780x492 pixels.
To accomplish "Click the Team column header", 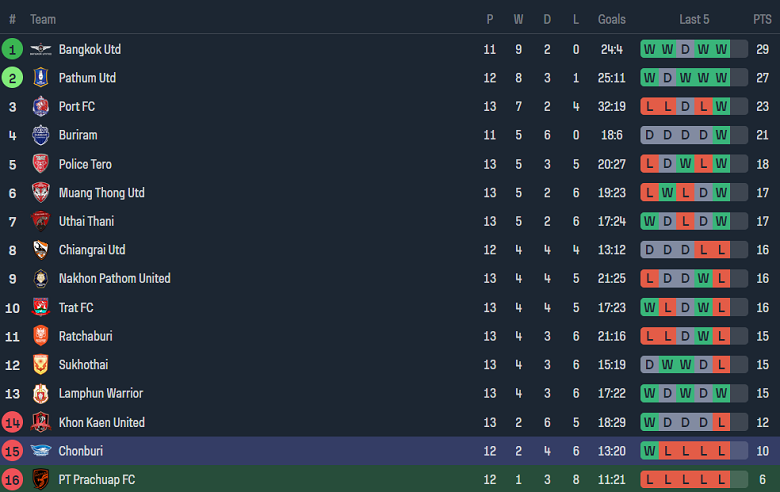I will tap(43, 19).
